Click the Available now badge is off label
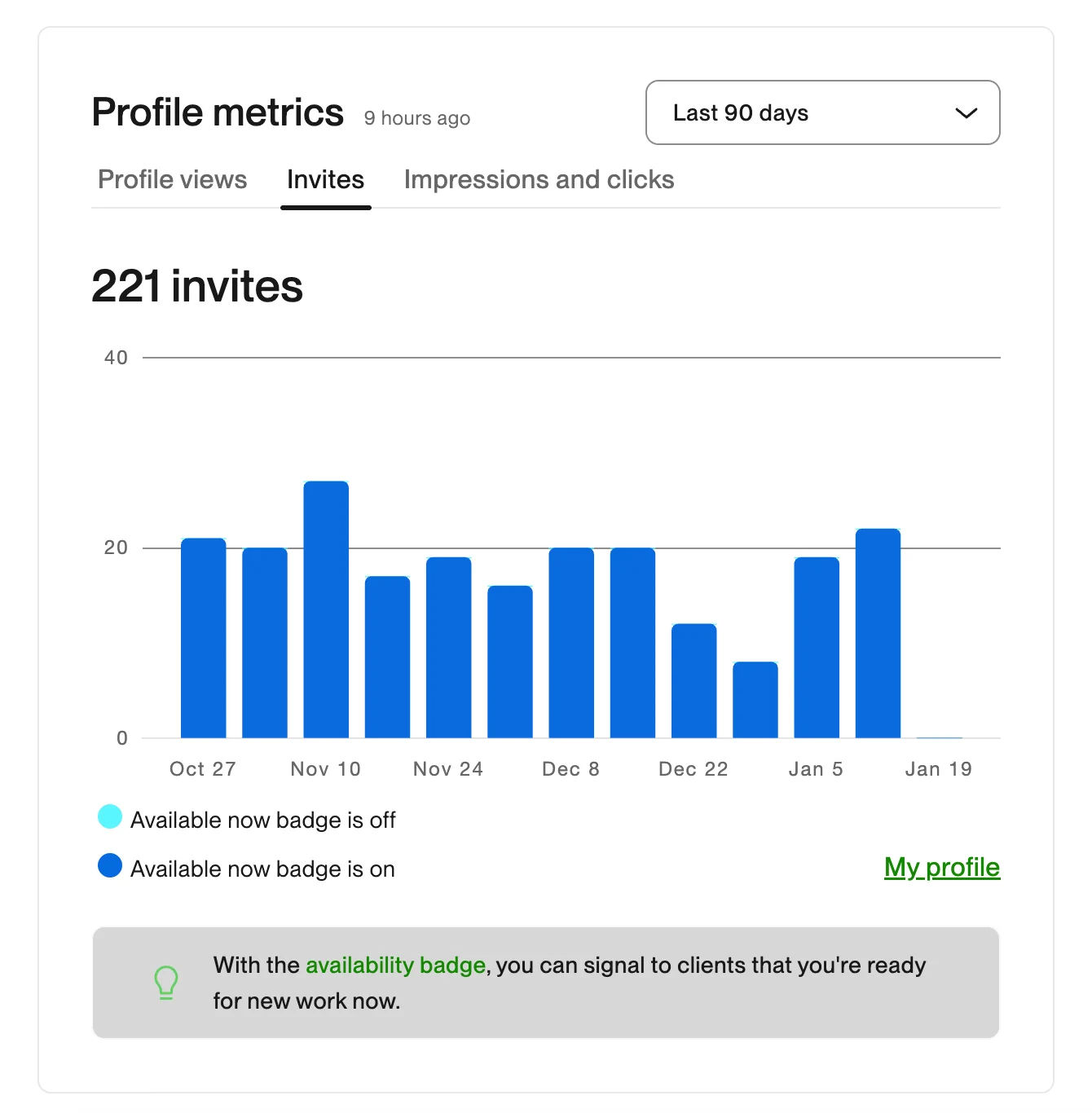 click(x=262, y=820)
